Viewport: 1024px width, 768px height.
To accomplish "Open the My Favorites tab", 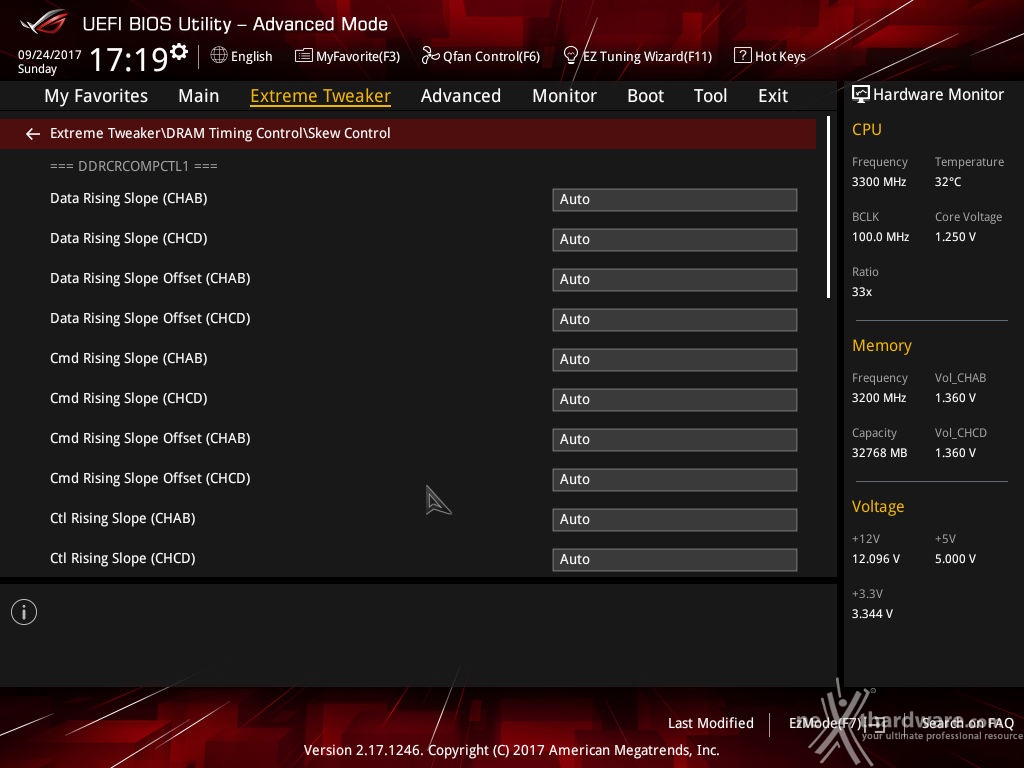I will coord(96,96).
